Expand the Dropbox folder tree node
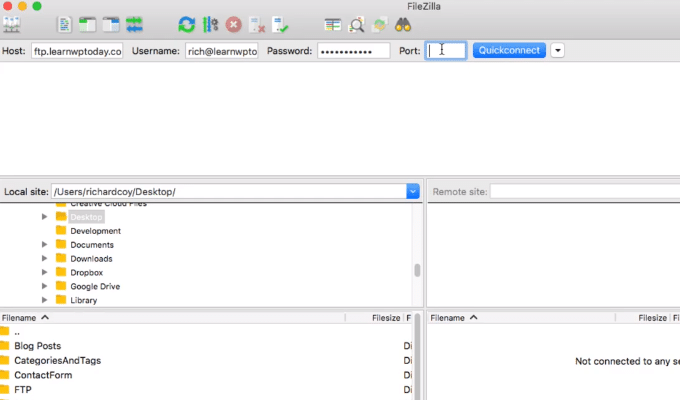 tap(44, 272)
